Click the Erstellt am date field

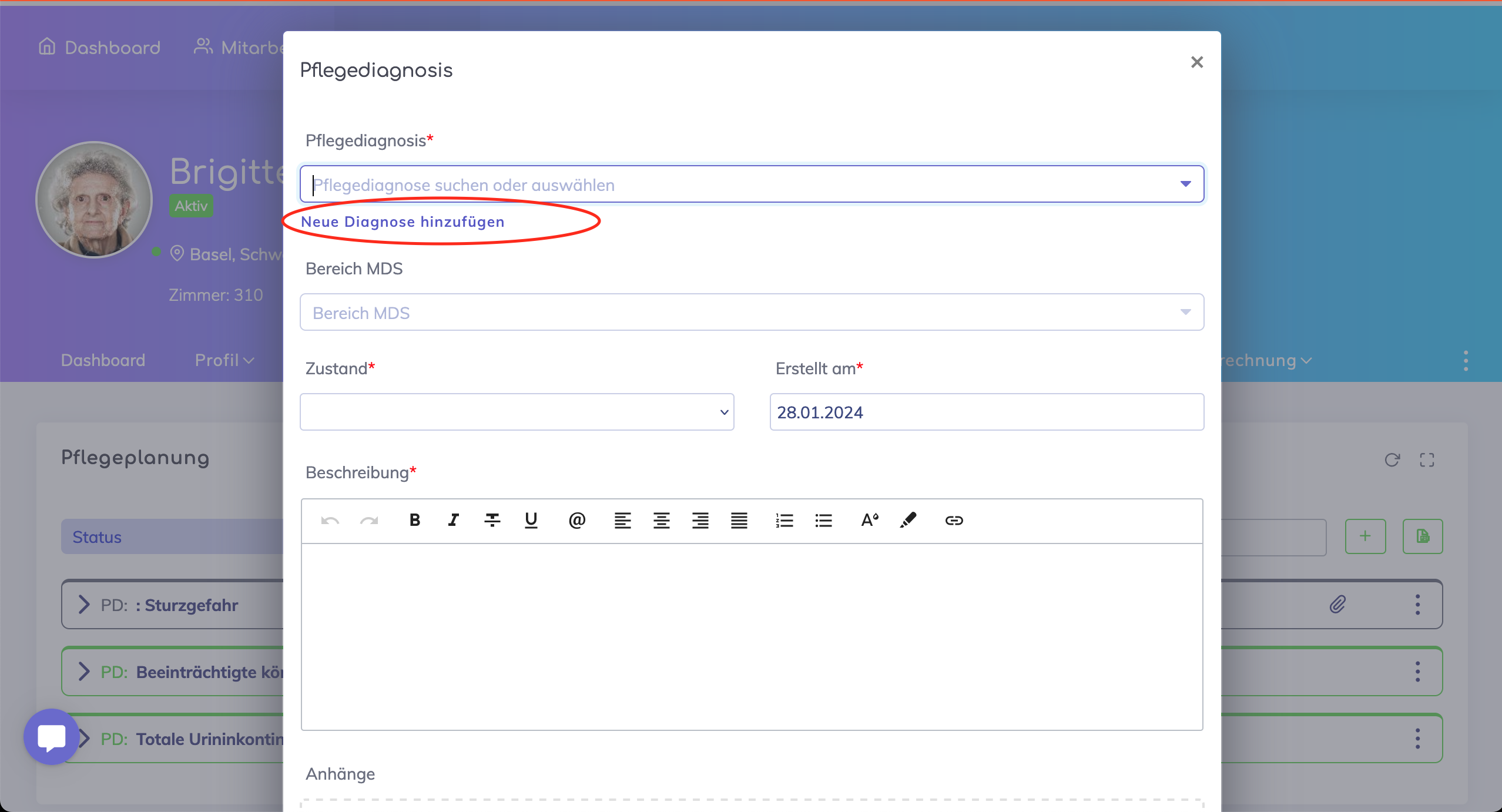(986, 412)
